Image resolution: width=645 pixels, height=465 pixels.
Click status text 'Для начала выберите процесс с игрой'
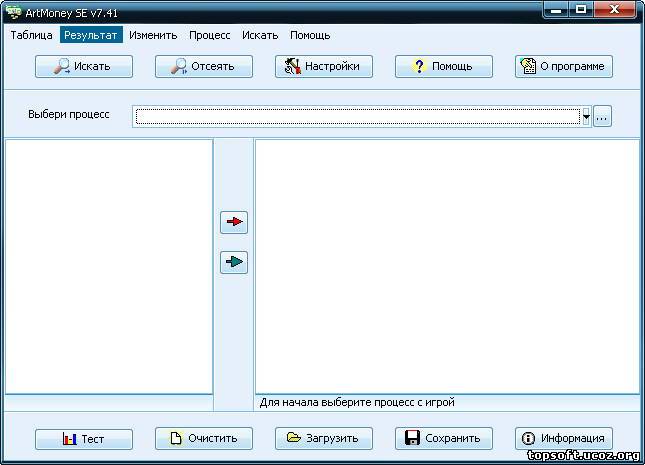357,402
